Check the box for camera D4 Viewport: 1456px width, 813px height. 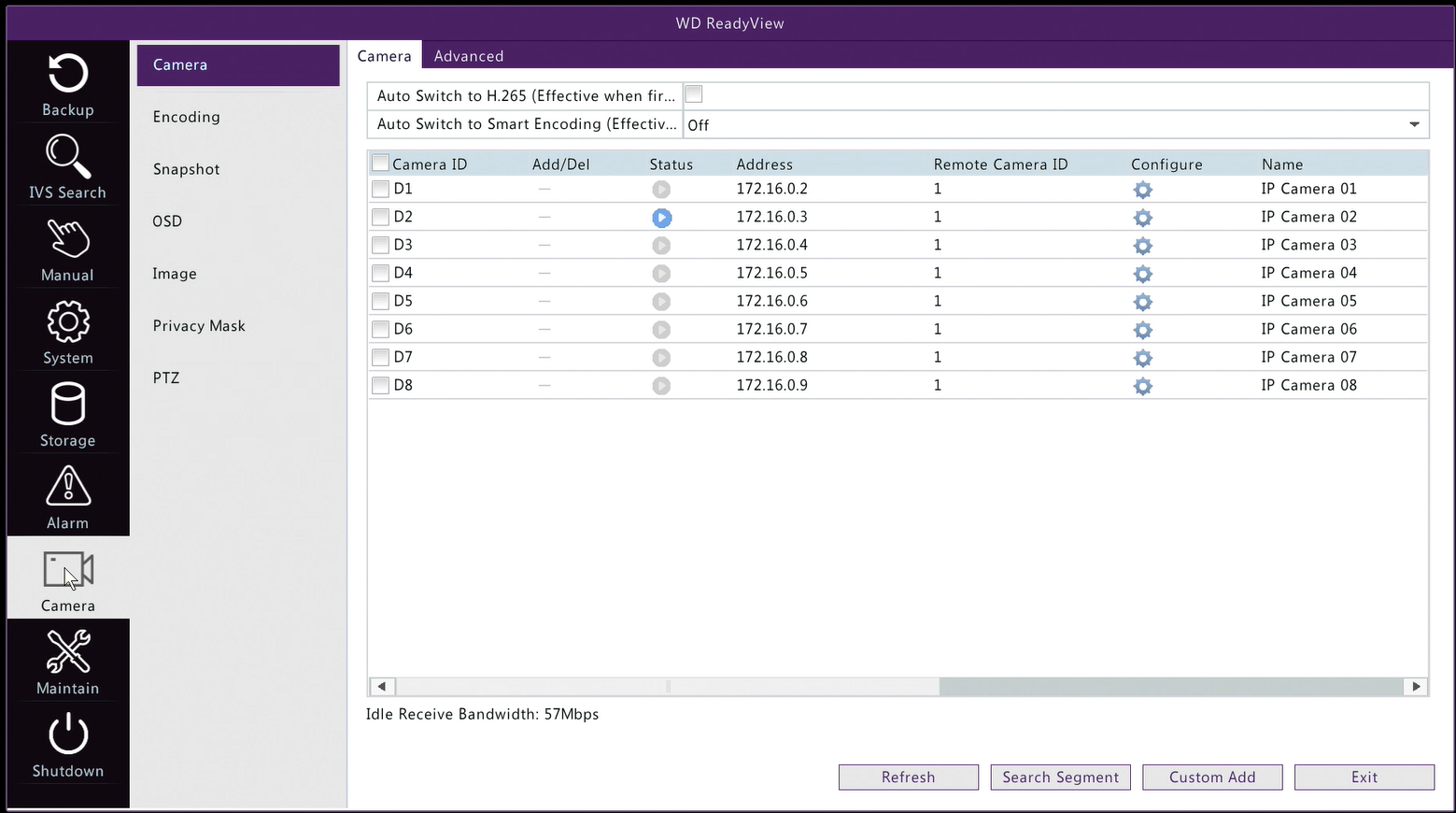click(380, 273)
